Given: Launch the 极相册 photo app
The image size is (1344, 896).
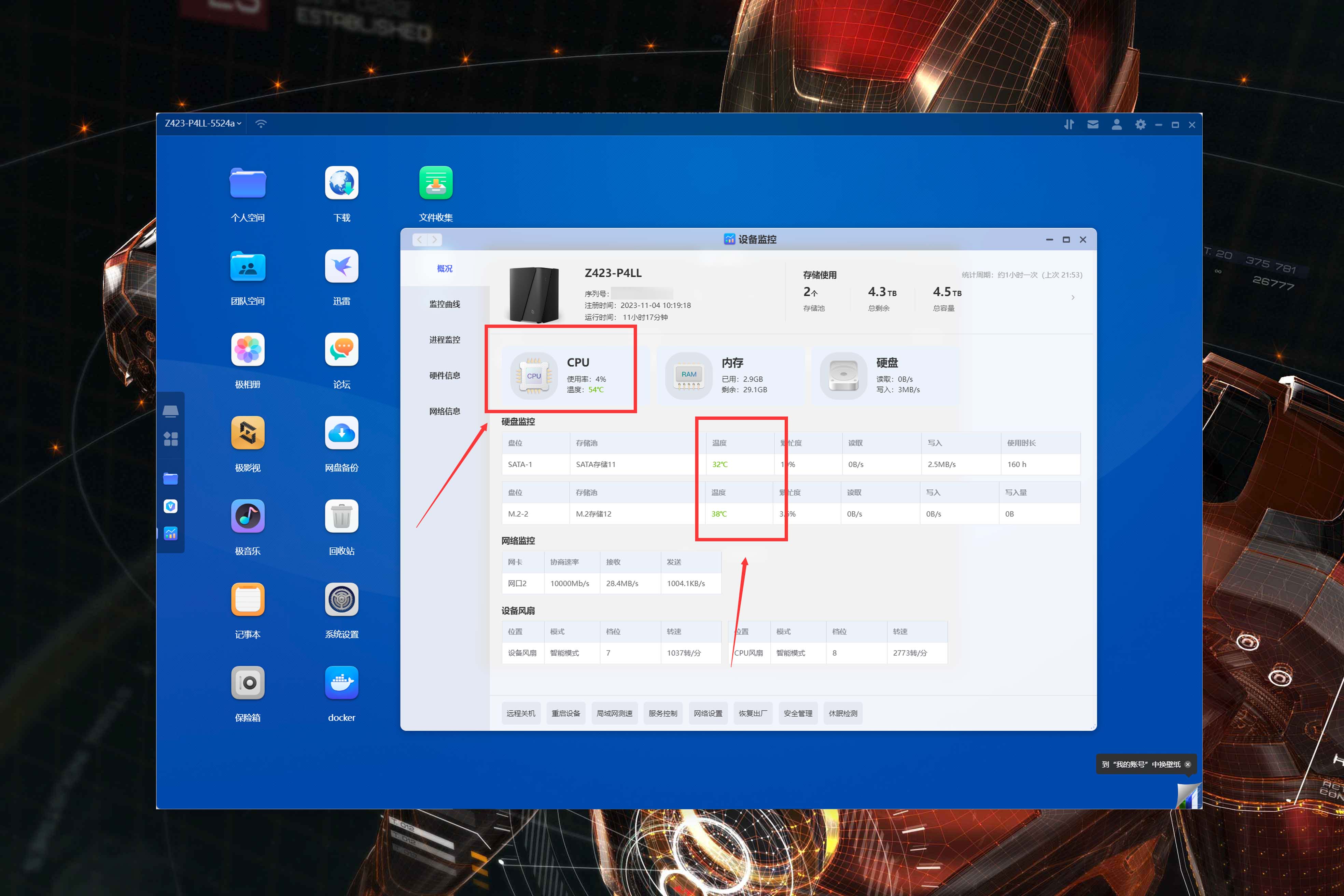Looking at the screenshot, I should pyautogui.click(x=248, y=349).
